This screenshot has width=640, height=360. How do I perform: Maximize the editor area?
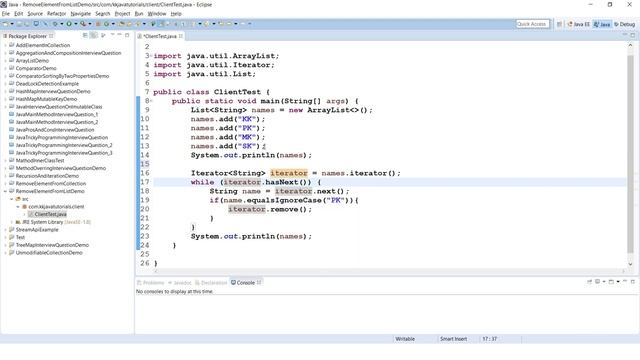click(633, 35)
